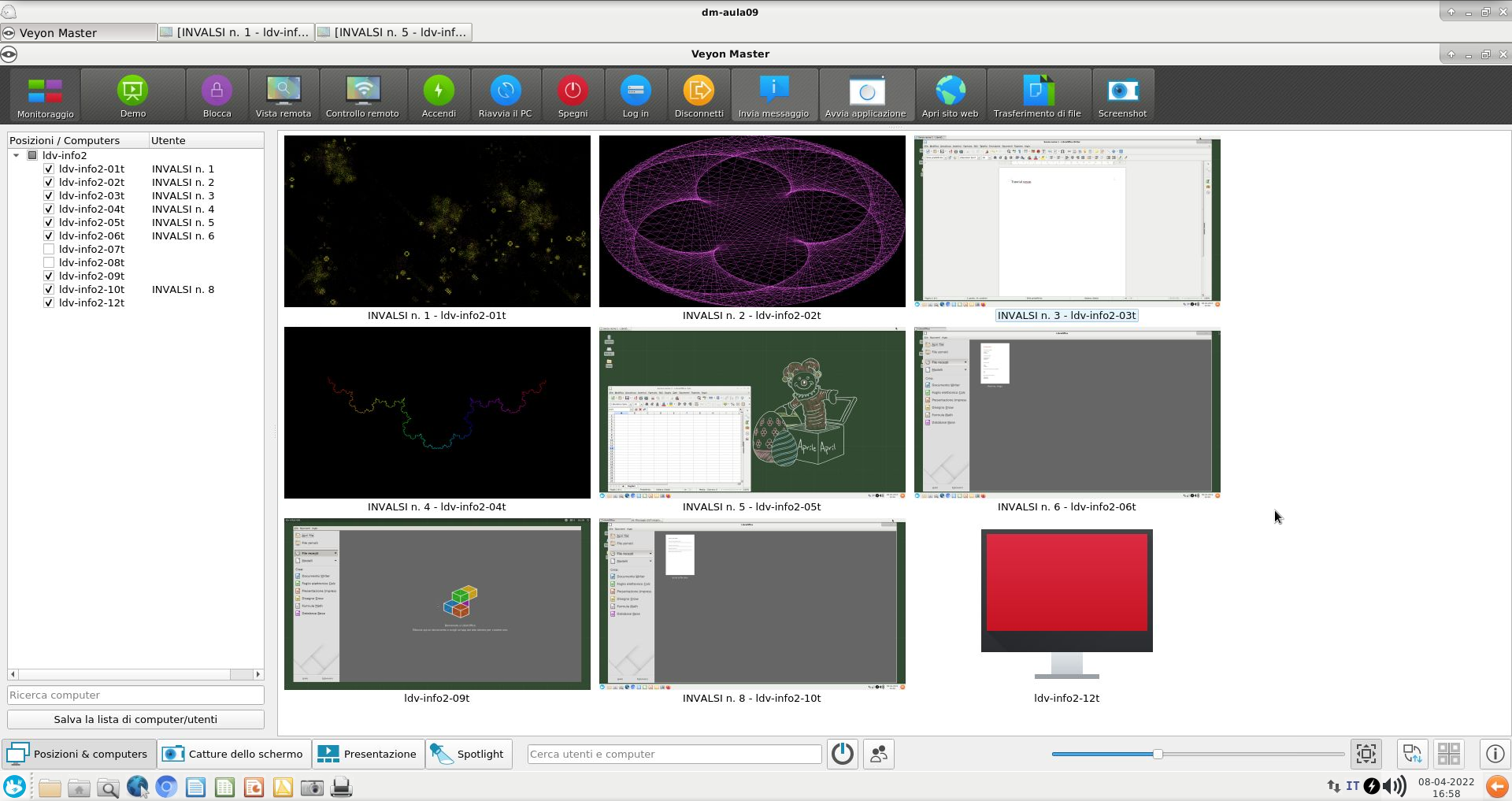The image size is (1512, 801).
Task: Collapse the ldv-info2 tree group
Action: [x=16, y=155]
